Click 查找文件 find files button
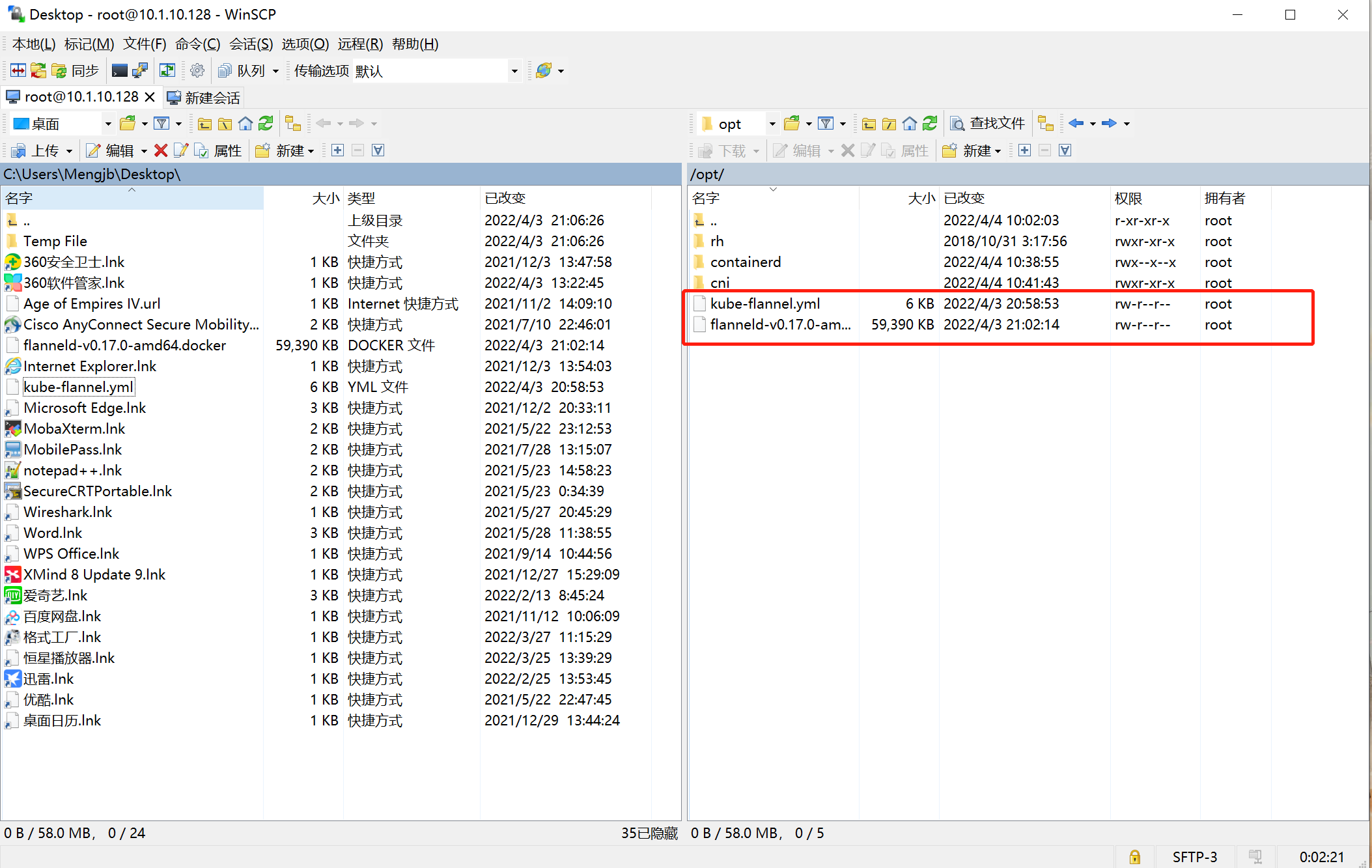The width and height of the screenshot is (1372, 868). click(x=988, y=123)
